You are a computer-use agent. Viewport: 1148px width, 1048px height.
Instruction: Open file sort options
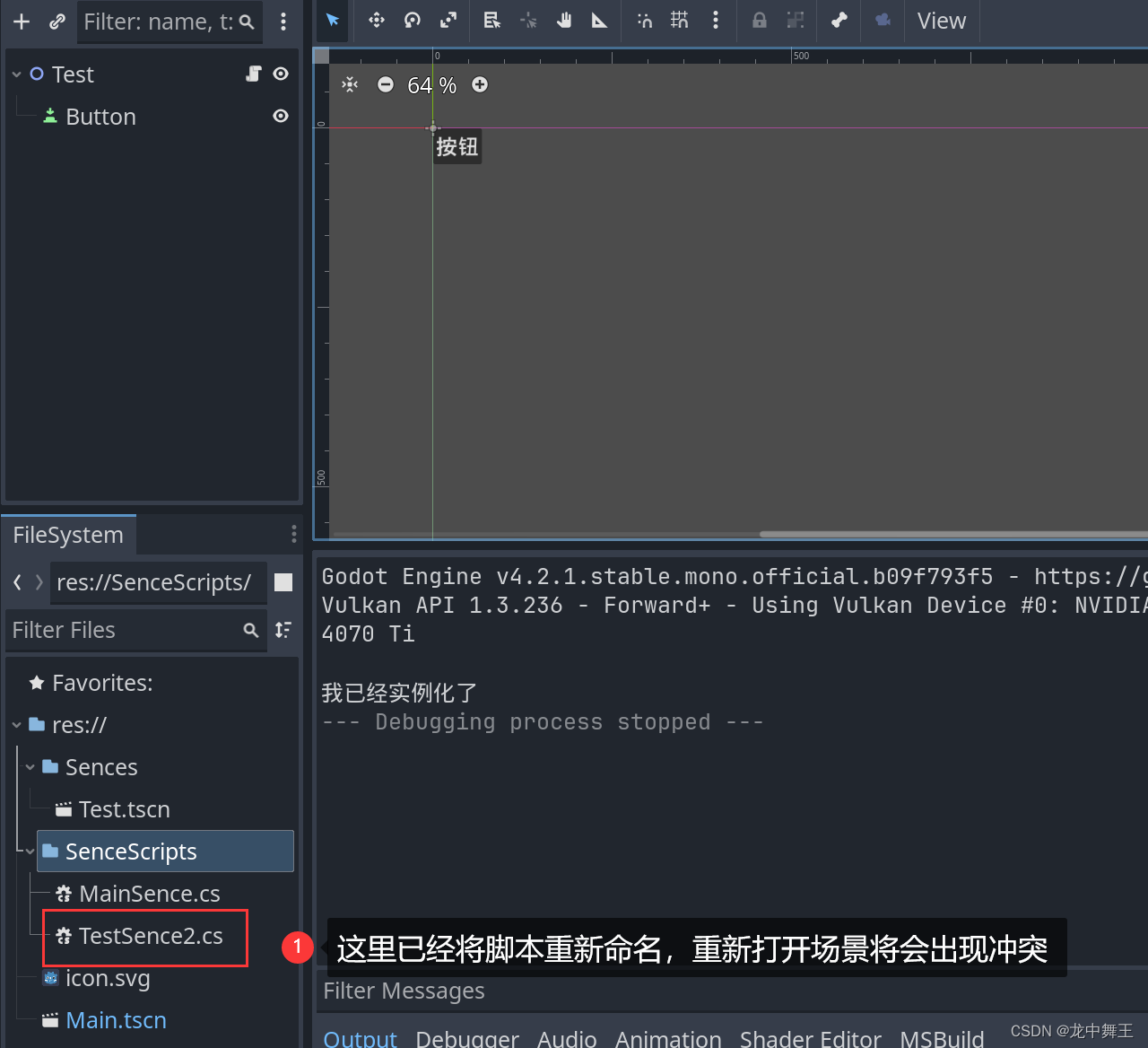283,630
